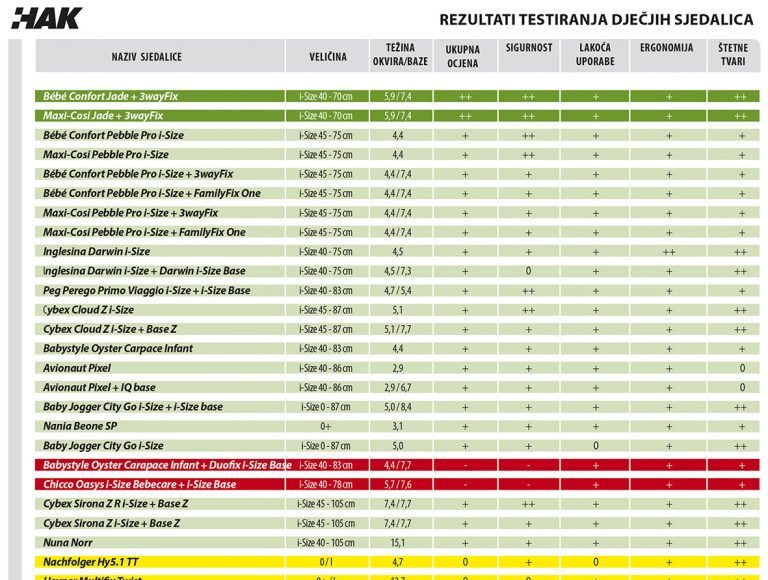Viewport: 768px width, 580px height.
Task: Select row 'Nania Beone SP'
Action: (397, 426)
